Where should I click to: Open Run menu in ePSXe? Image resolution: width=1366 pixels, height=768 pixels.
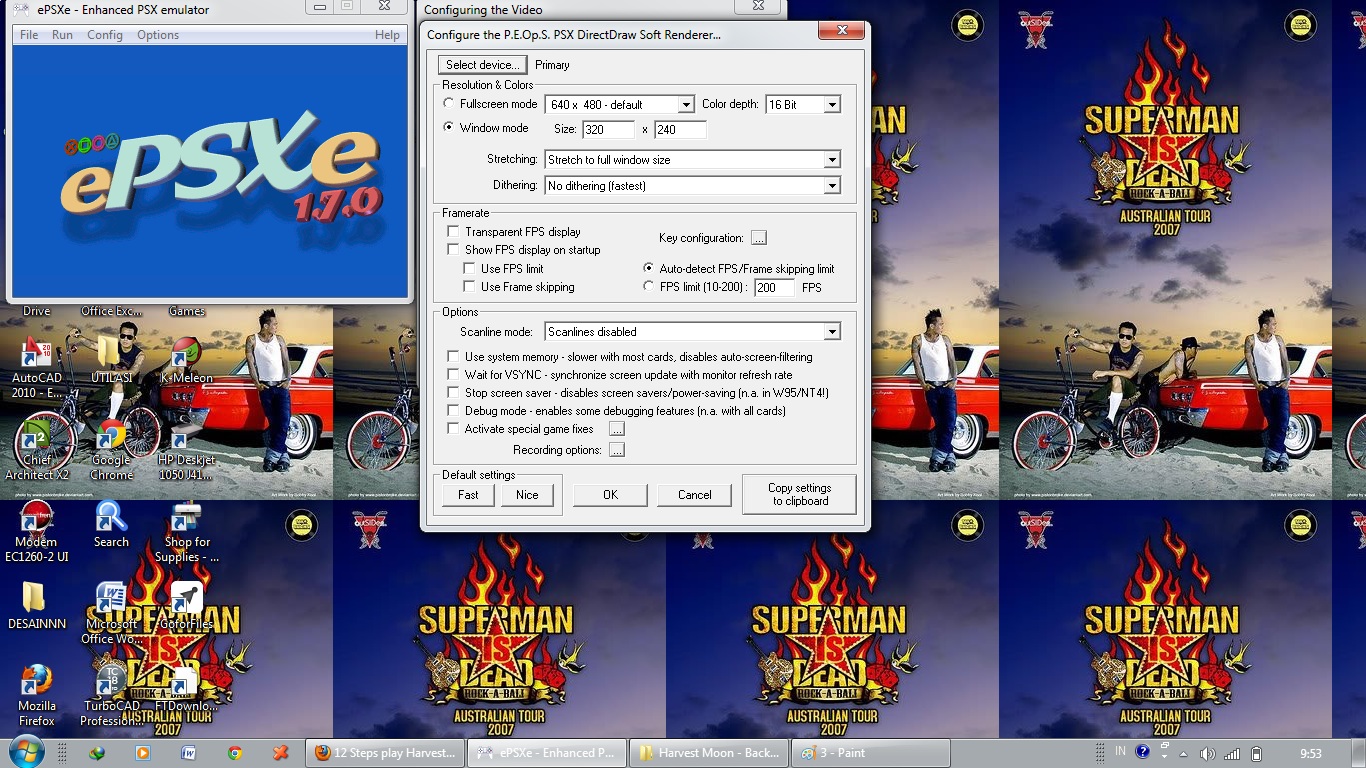coord(62,35)
